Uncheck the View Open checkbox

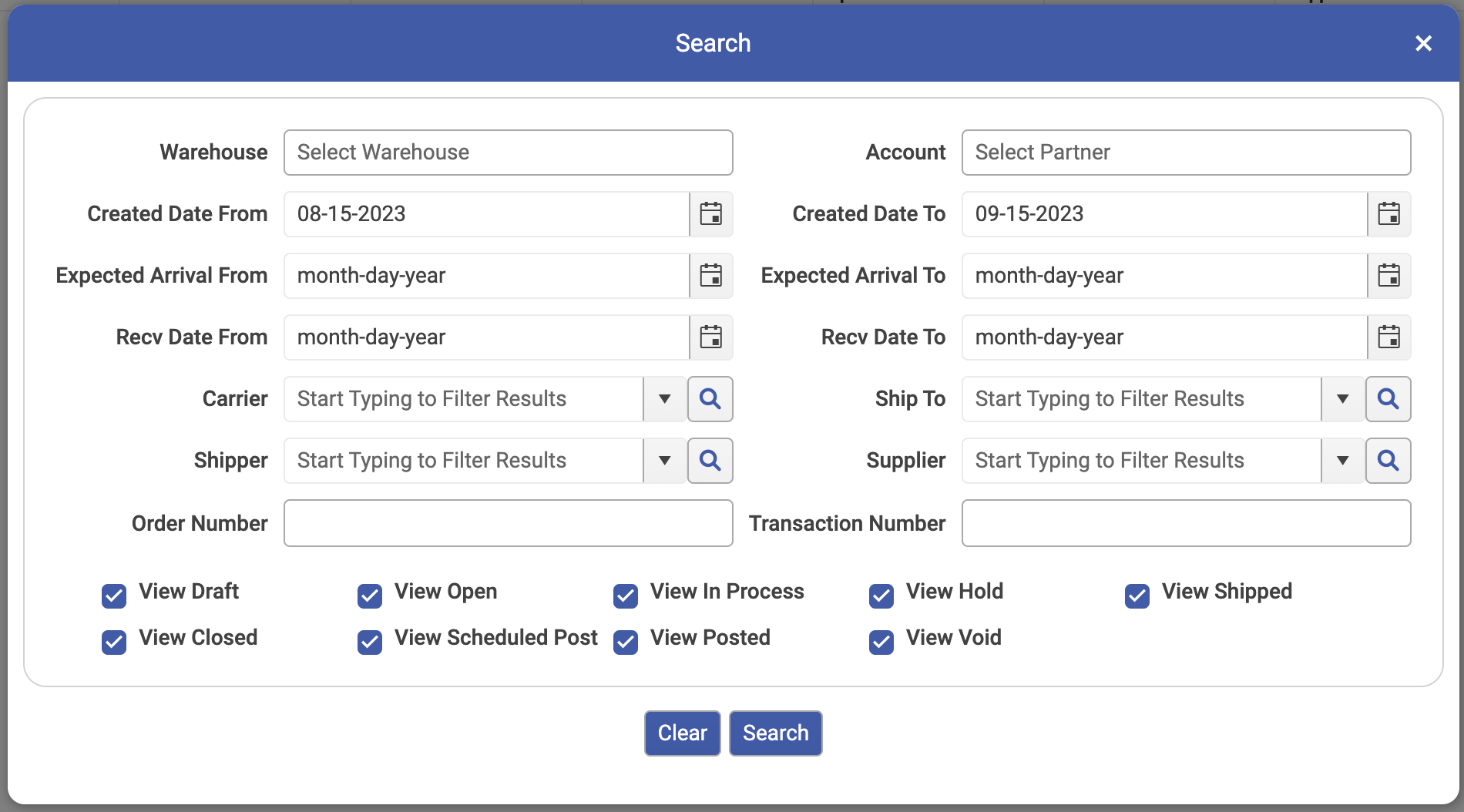pyautogui.click(x=370, y=596)
